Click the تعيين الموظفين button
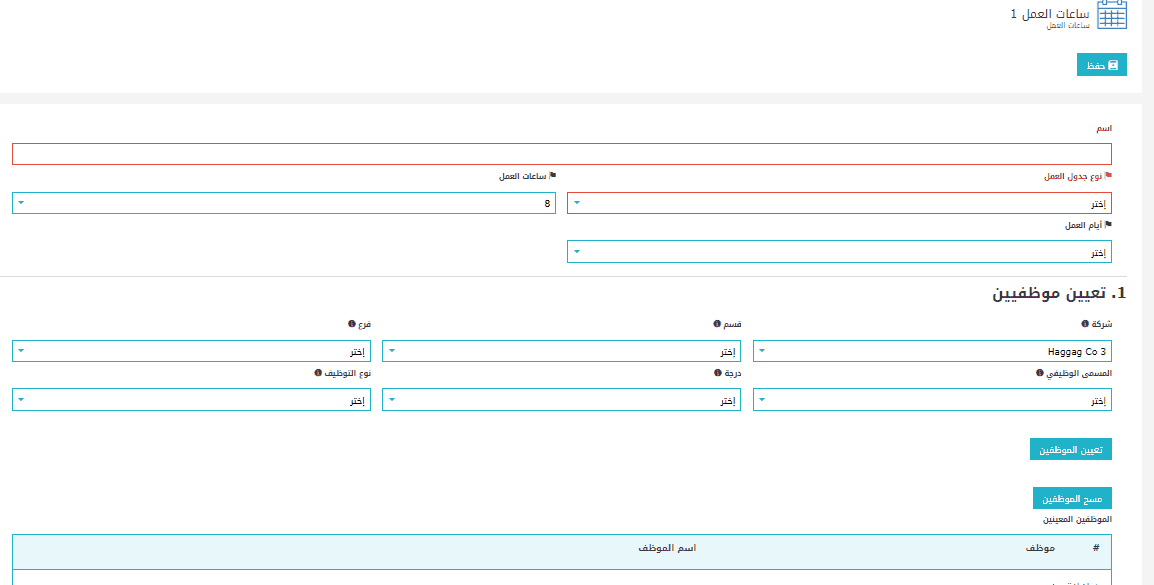 (1070, 450)
